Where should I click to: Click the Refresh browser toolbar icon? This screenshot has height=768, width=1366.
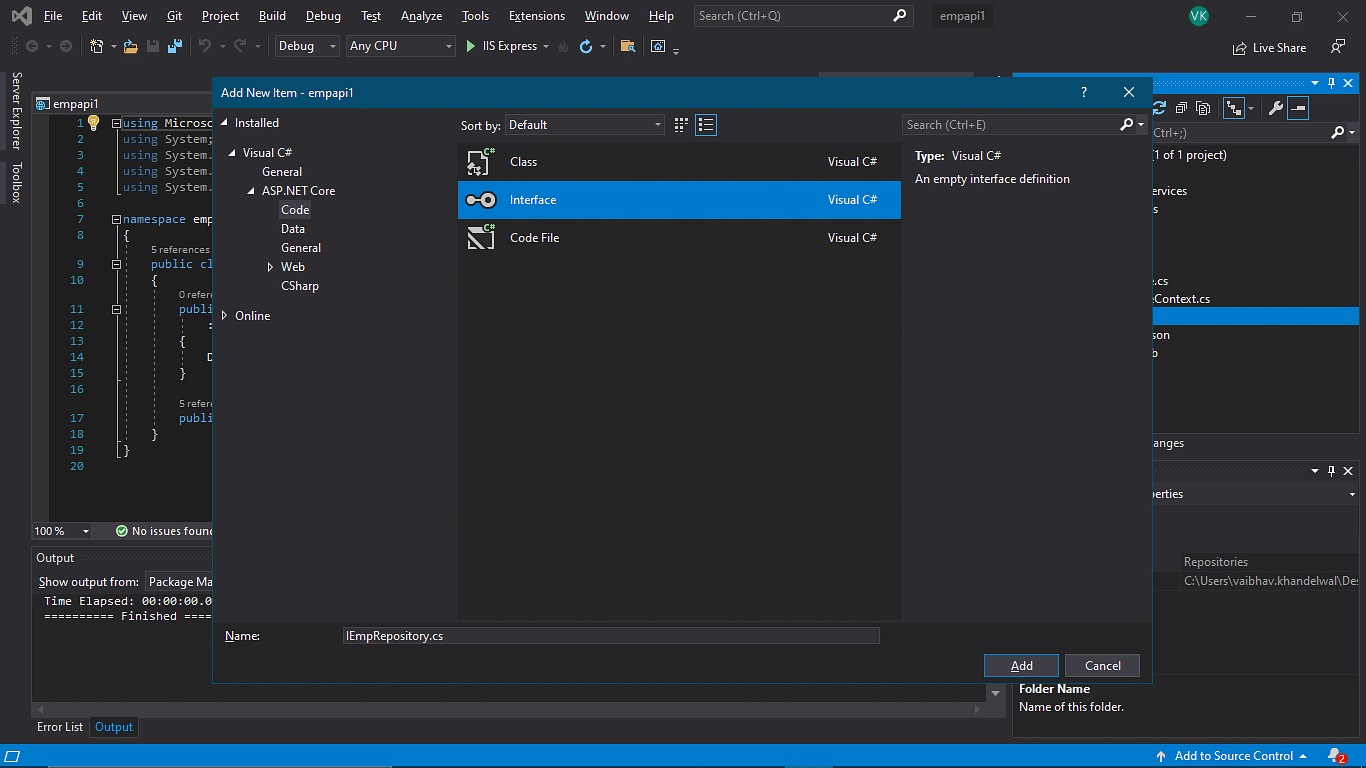[586, 46]
